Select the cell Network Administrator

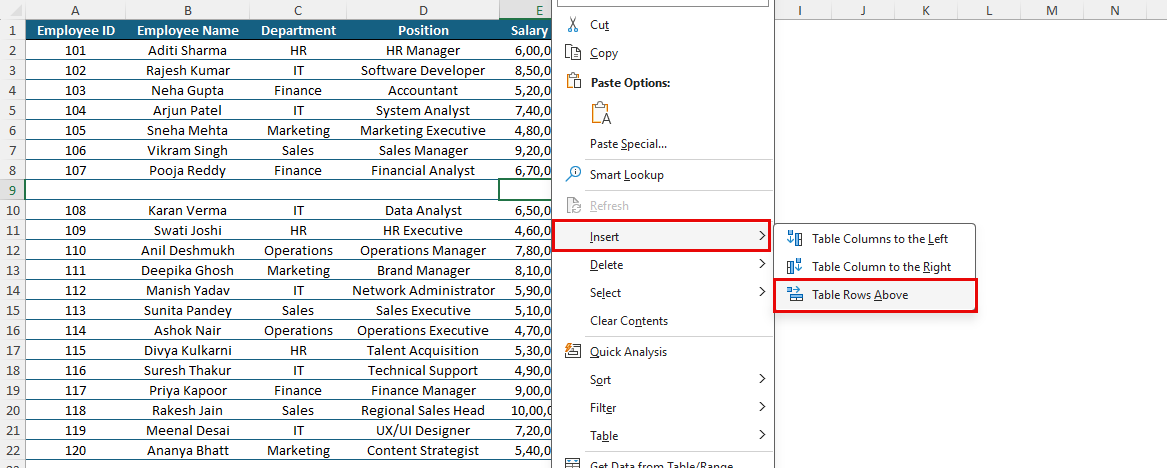click(x=423, y=290)
